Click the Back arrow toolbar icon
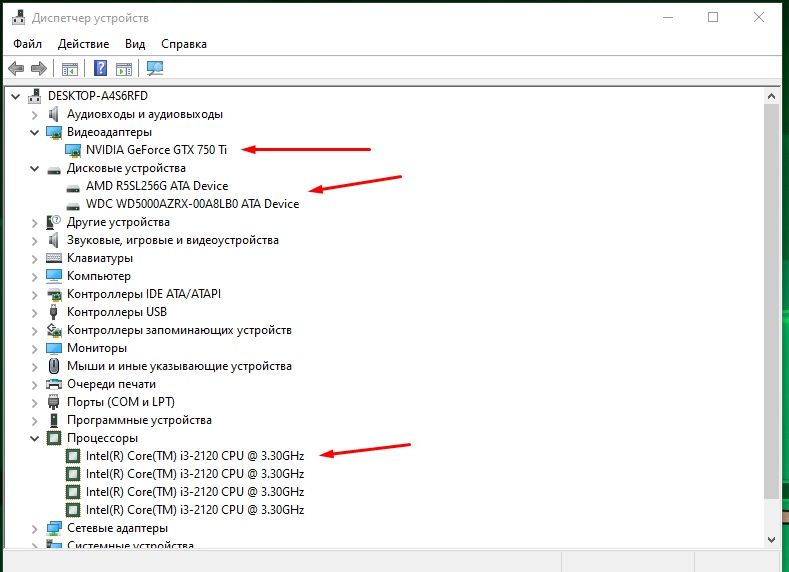 pyautogui.click(x=16, y=68)
